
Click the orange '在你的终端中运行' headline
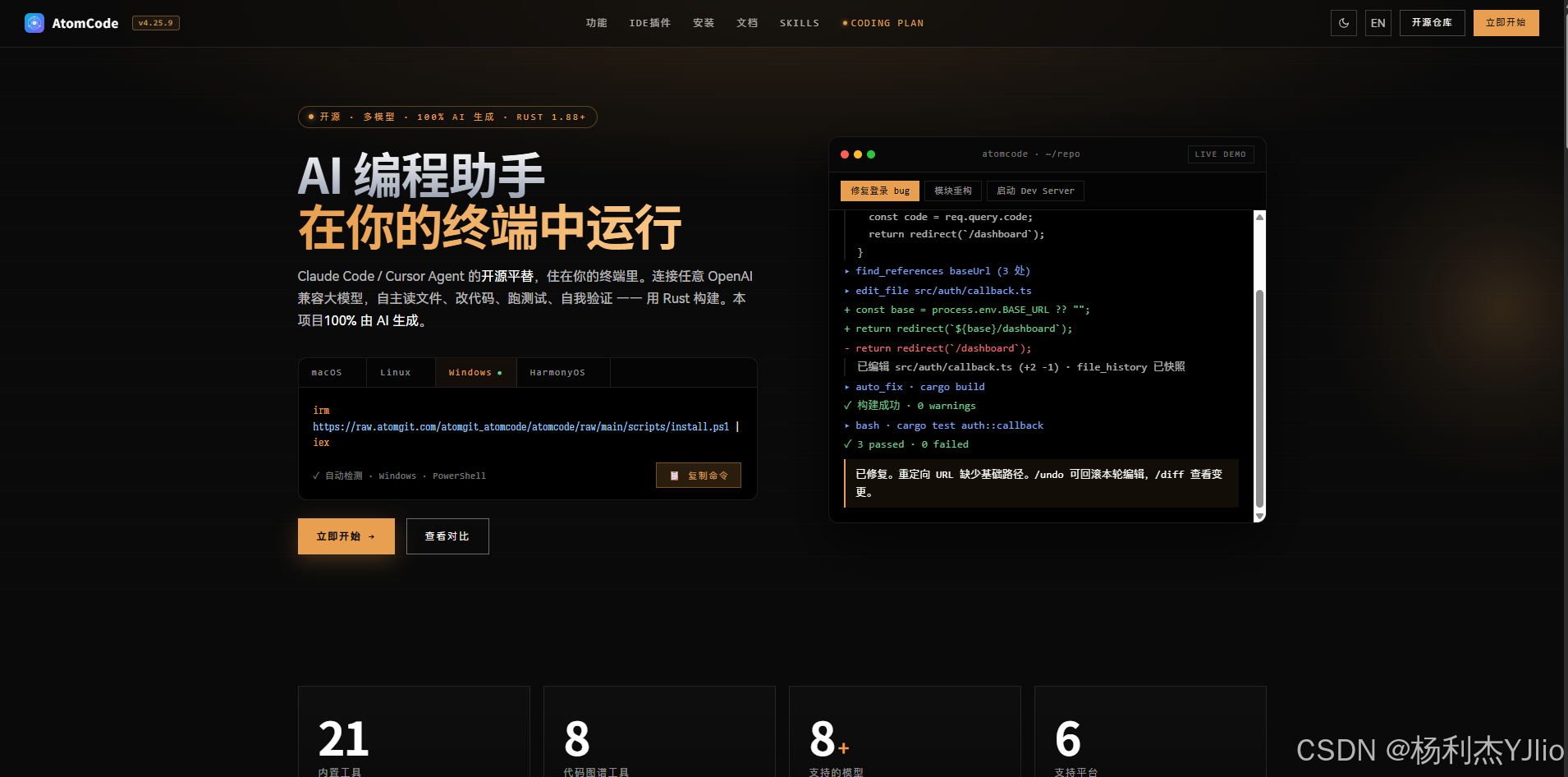(x=490, y=228)
